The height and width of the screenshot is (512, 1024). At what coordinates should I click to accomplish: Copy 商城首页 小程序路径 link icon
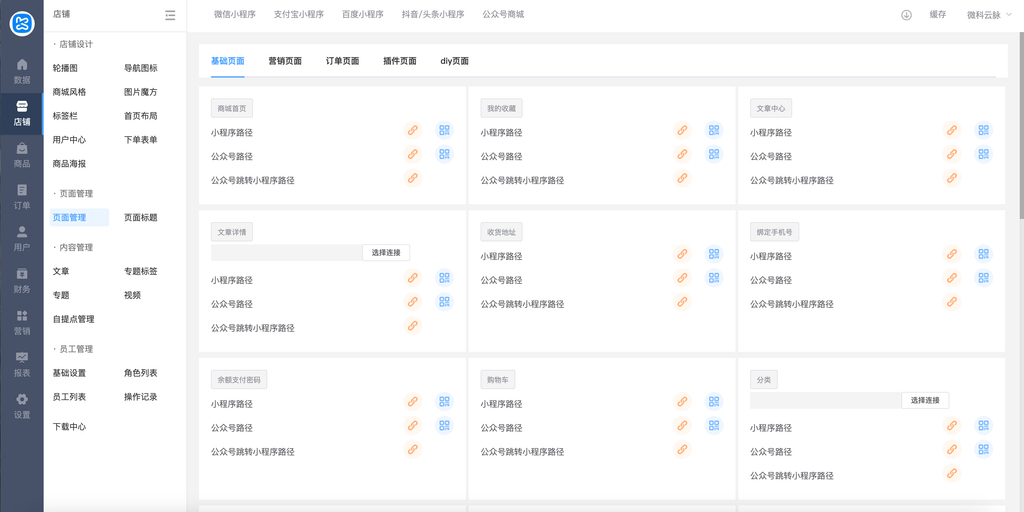tap(413, 131)
